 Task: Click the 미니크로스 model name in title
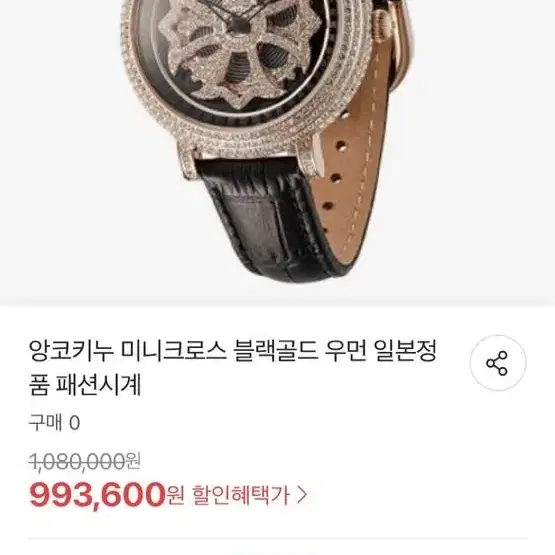[173, 351]
